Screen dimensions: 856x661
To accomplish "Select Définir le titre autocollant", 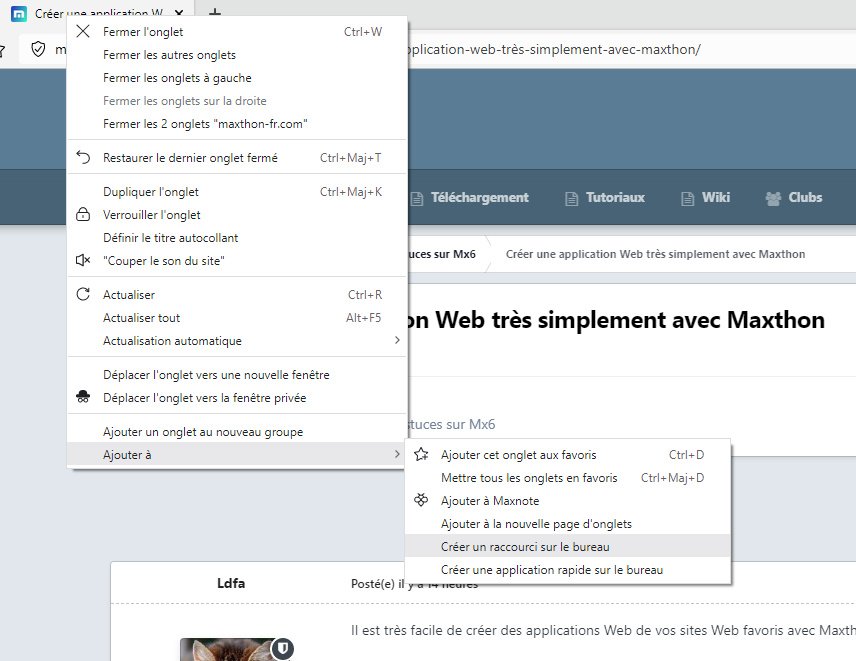I will click(237, 237).
